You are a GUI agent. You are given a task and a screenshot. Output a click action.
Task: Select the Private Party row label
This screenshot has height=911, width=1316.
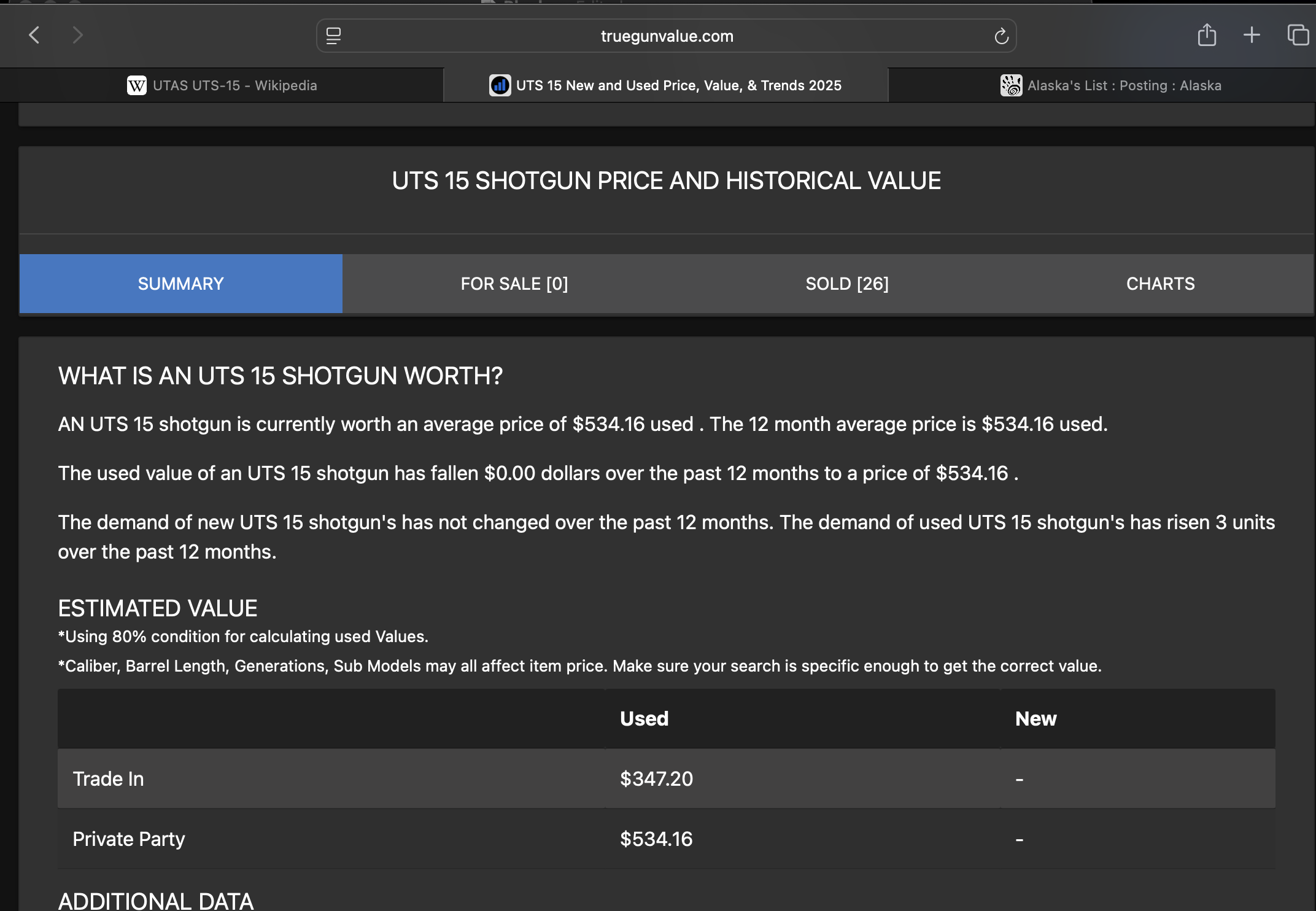click(129, 839)
